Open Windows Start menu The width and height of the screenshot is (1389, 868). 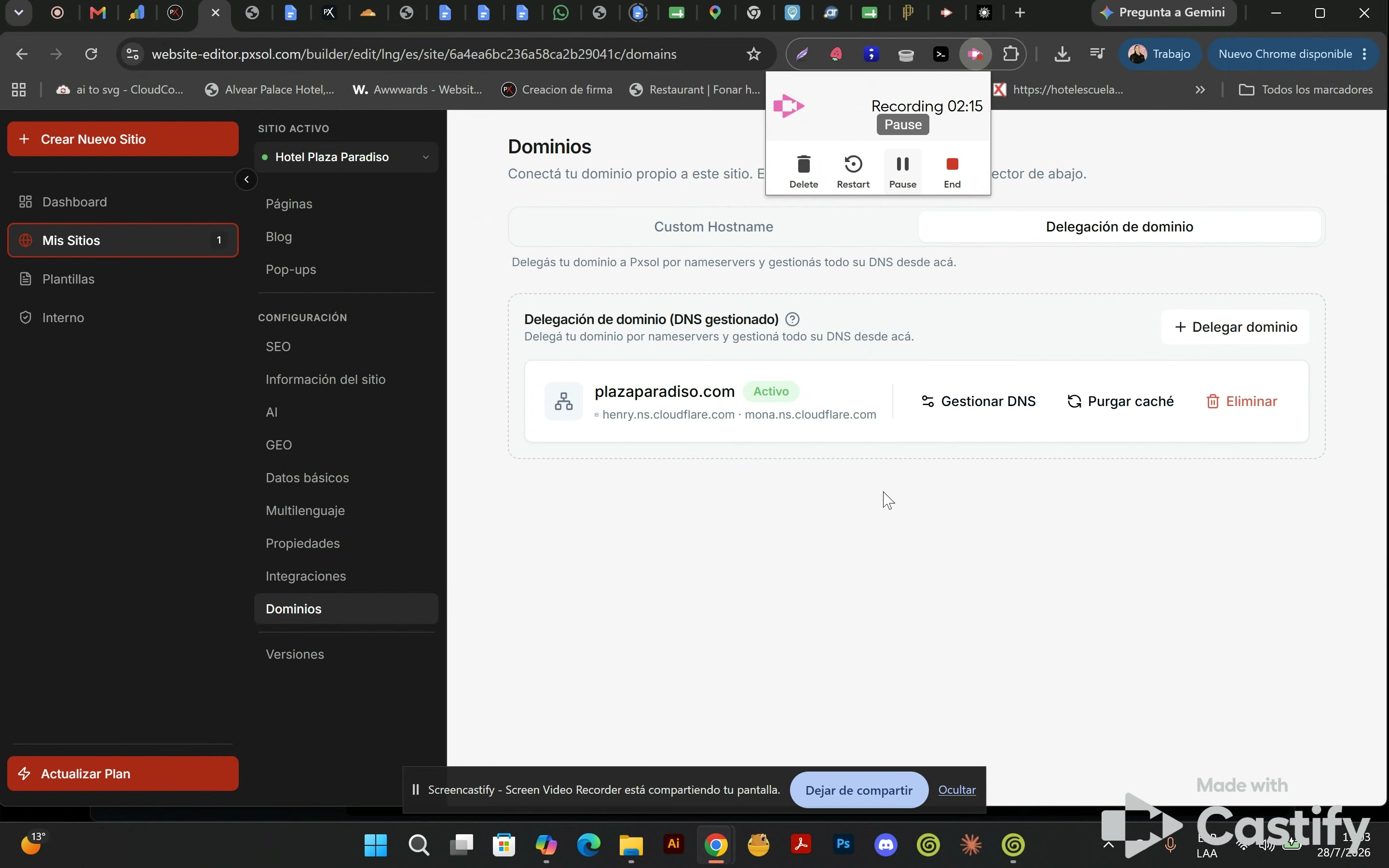pyautogui.click(x=376, y=844)
